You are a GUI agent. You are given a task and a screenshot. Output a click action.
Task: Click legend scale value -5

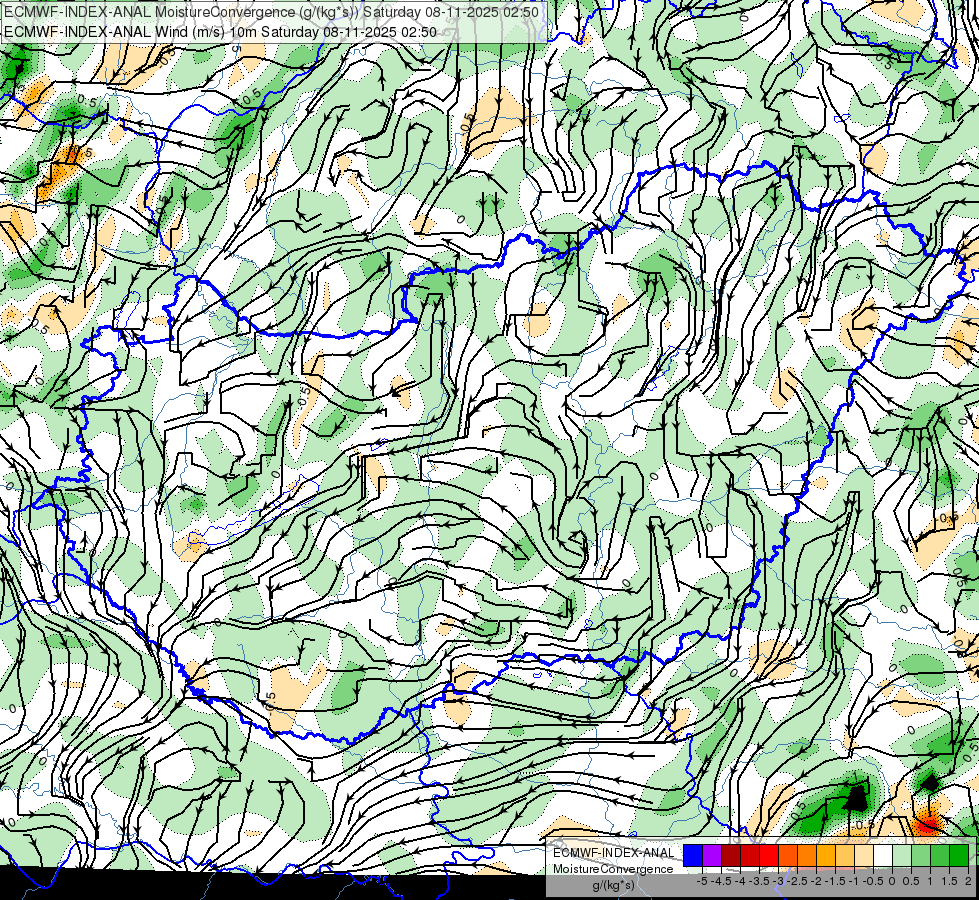(702, 881)
